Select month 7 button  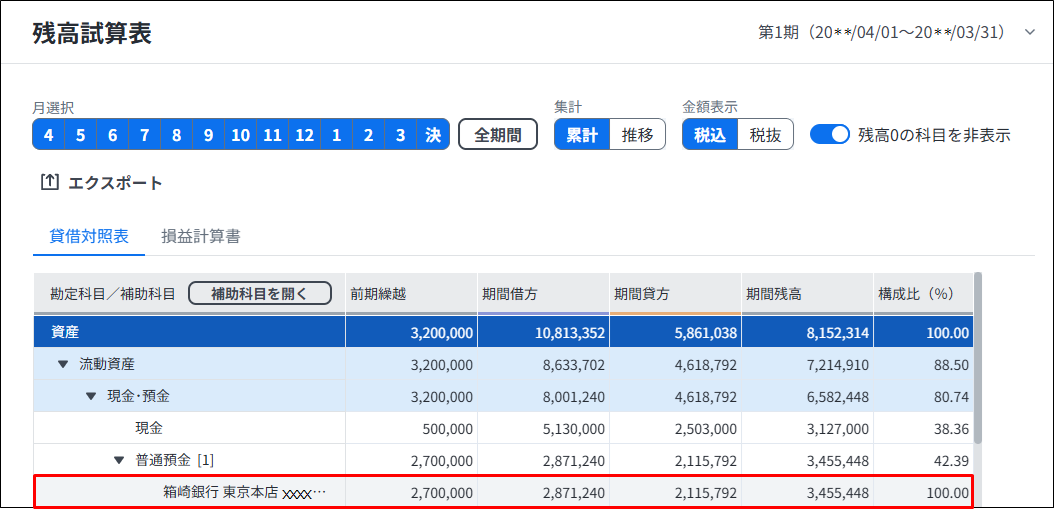tap(145, 134)
